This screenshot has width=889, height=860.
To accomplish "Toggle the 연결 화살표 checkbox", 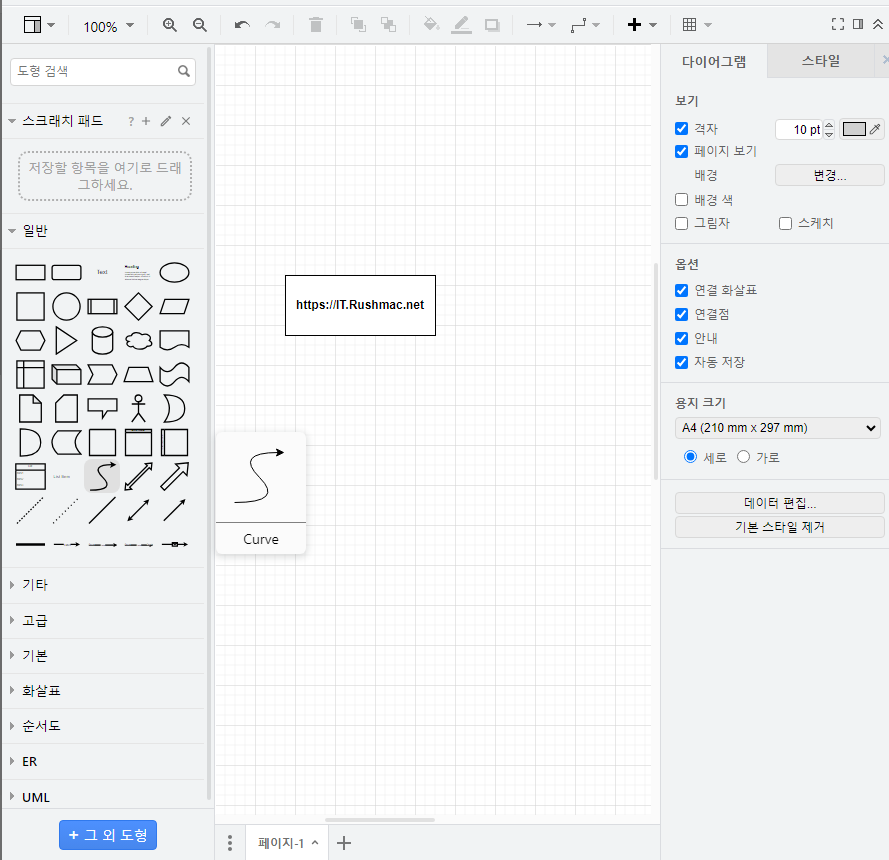I will tap(681, 290).
